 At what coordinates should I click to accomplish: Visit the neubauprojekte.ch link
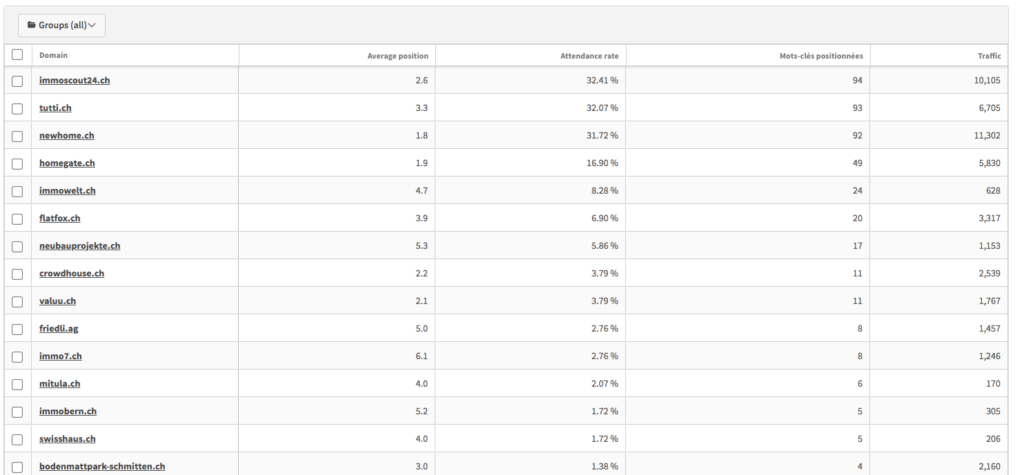click(x=80, y=246)
